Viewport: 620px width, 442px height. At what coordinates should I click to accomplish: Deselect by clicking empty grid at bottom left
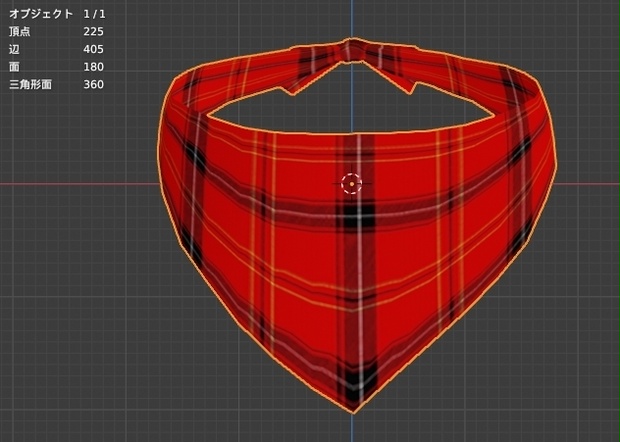(x=79, y=376)
